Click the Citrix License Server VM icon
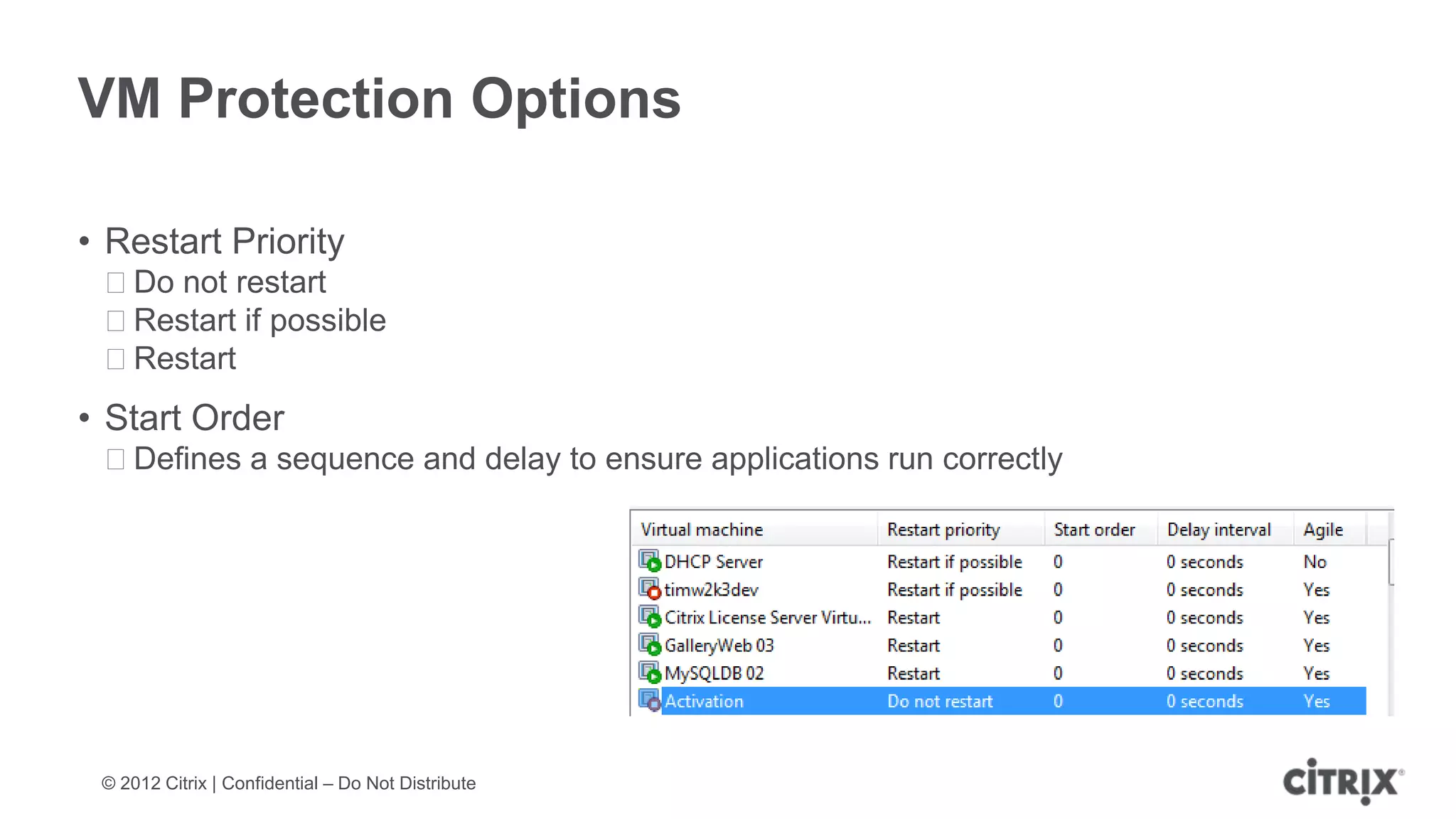 pos(650,617)
